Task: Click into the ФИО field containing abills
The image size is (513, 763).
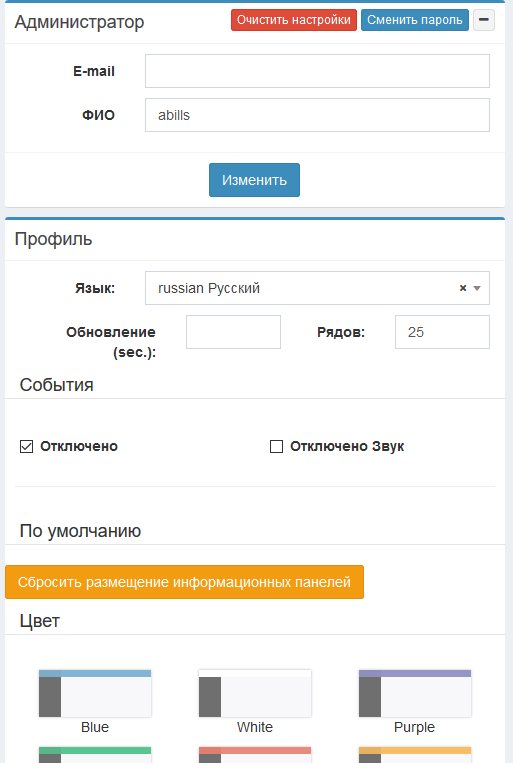Action: tap(317, 115)
